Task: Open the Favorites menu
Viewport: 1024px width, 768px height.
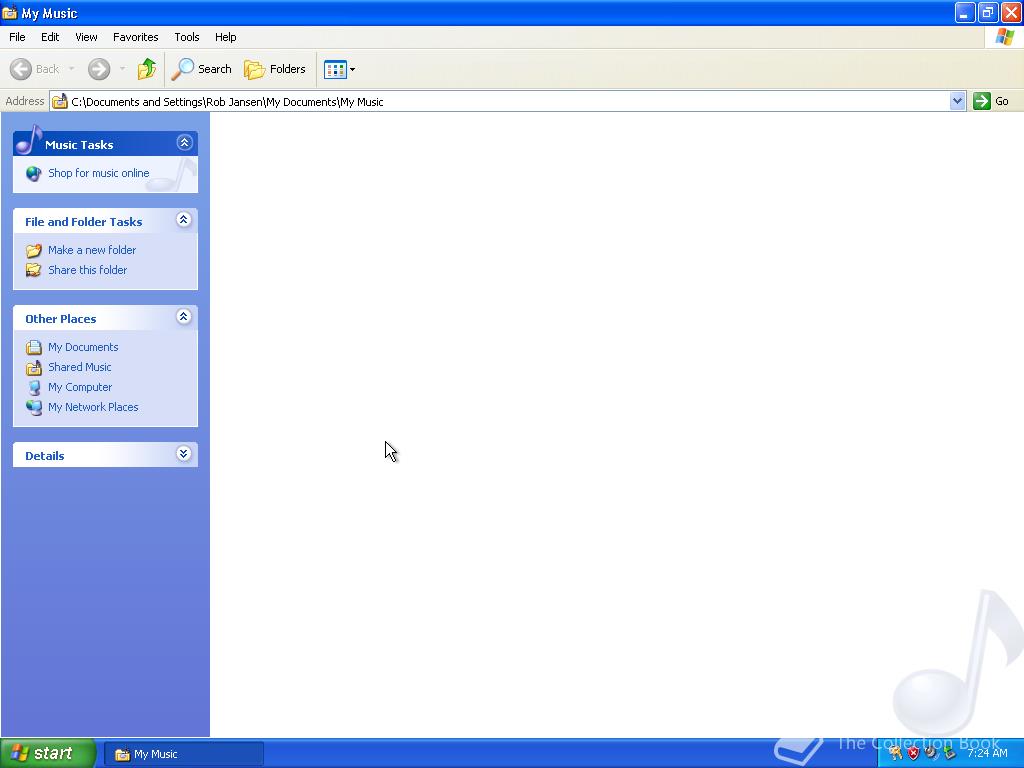Action: [x=135, y=37]
